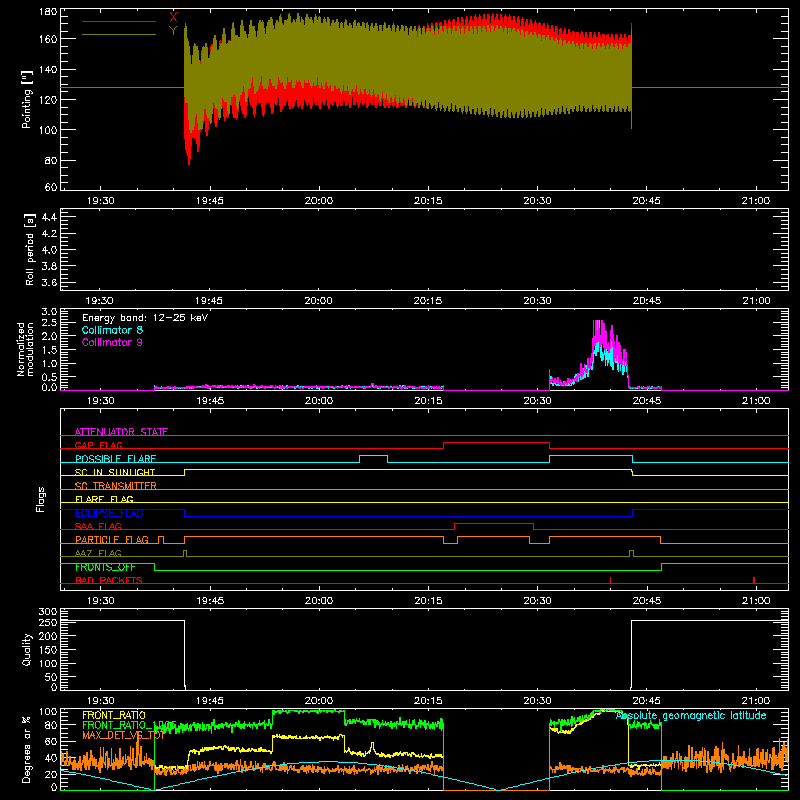Click the POSSIBLE_FLARE flag label
The image size is (800, 800).
coord(115,459)
